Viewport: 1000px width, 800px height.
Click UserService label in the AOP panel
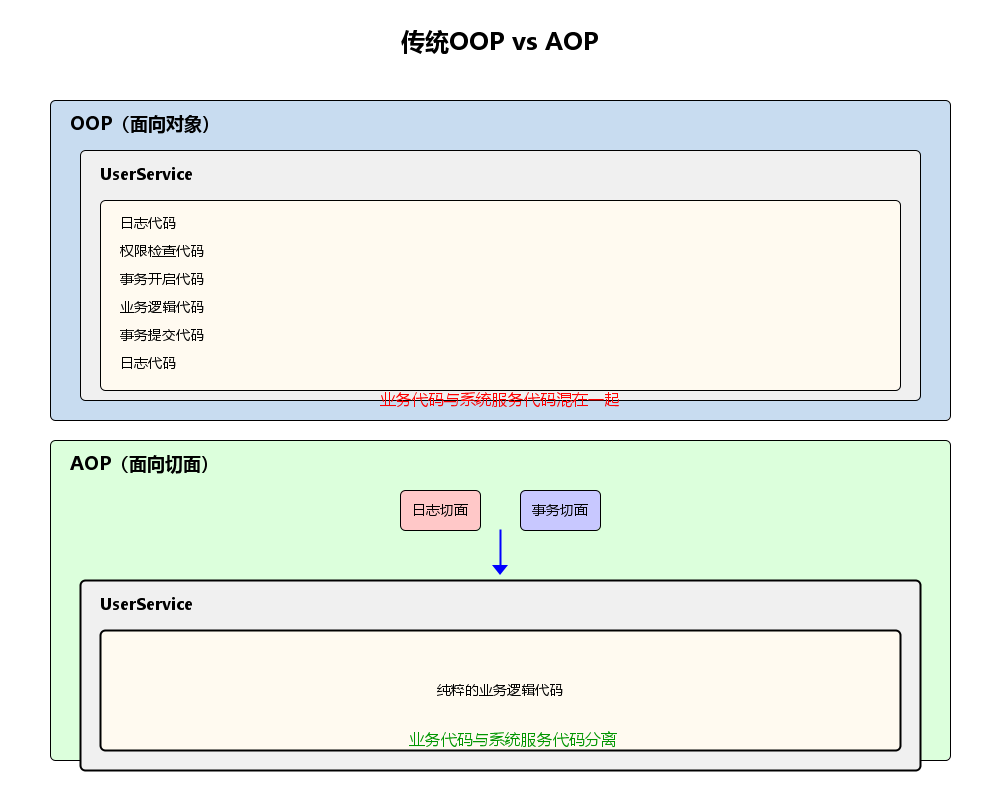point(146,604)
